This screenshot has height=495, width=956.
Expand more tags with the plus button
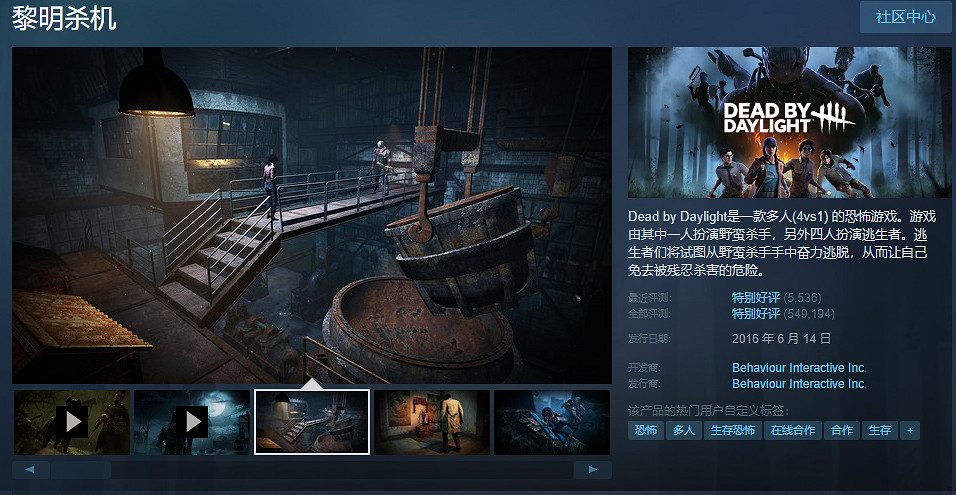coord(909,430)
